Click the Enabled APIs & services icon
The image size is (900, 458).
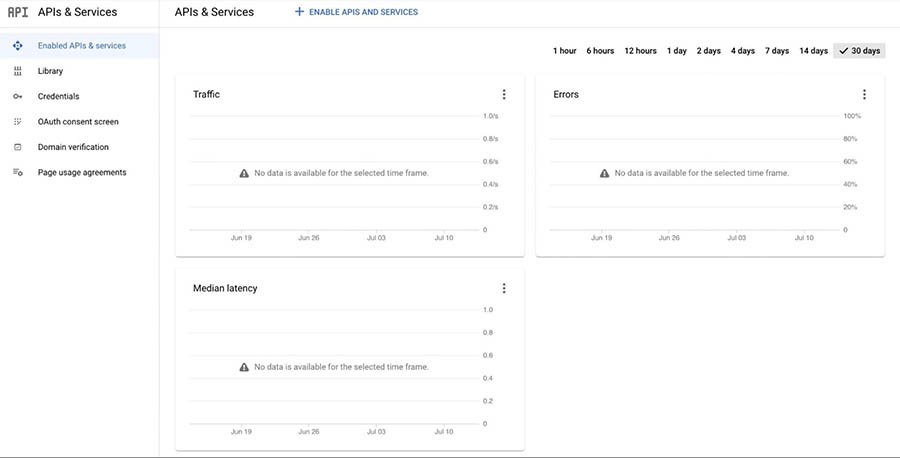tap(17, 46)
